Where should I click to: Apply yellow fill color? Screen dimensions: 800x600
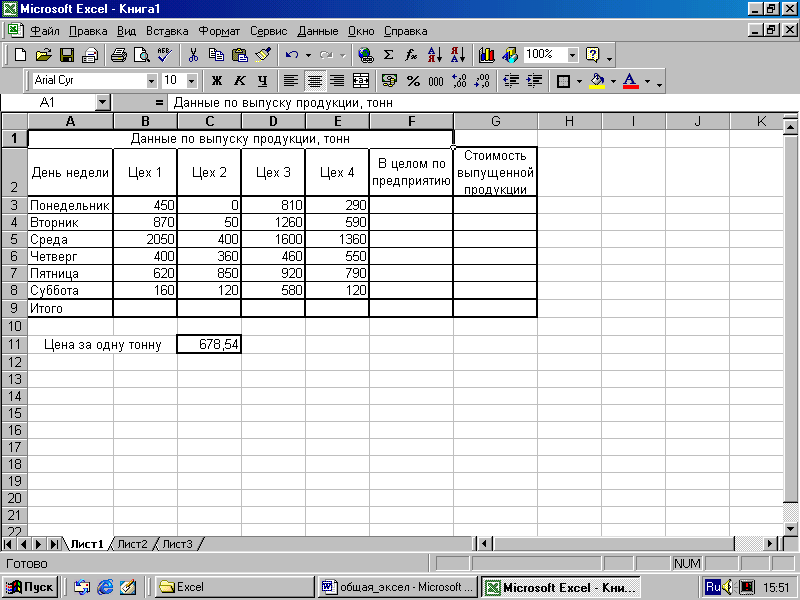click(x=597, y=81)
